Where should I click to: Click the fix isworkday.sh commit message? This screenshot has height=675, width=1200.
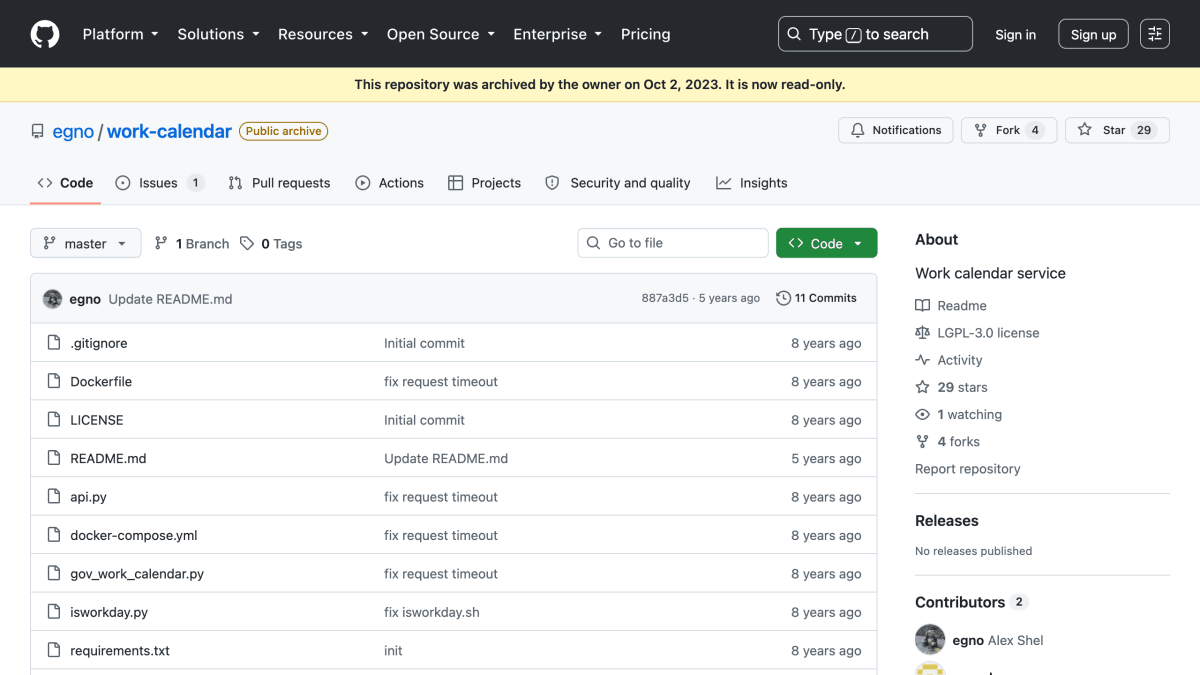click(x=432, y=612)
